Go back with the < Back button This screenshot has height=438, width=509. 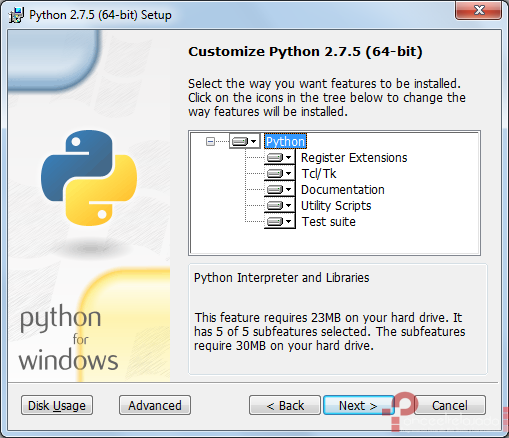(x=285, y=405)
